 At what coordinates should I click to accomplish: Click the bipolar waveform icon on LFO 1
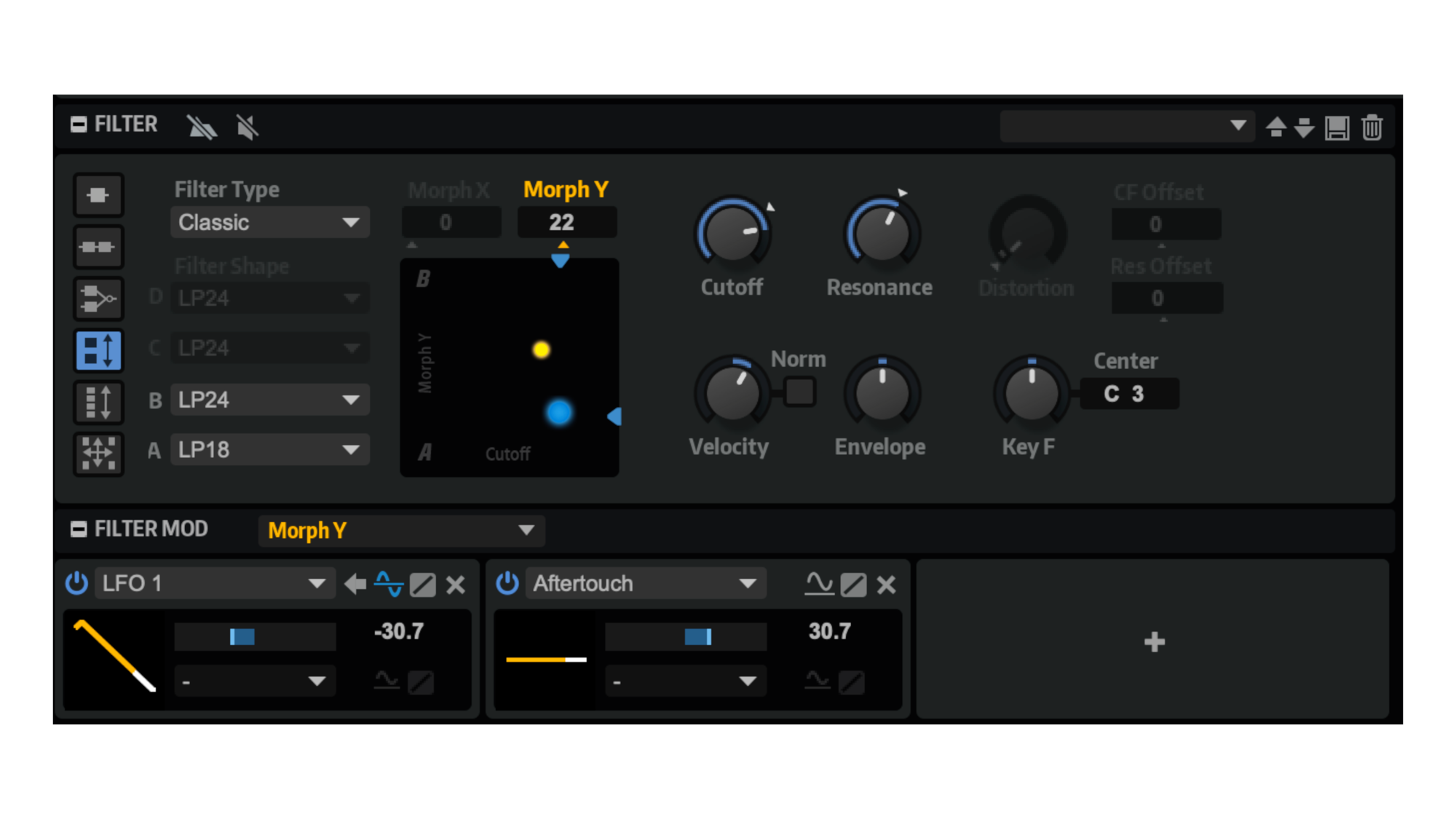(x=388, y=583)
